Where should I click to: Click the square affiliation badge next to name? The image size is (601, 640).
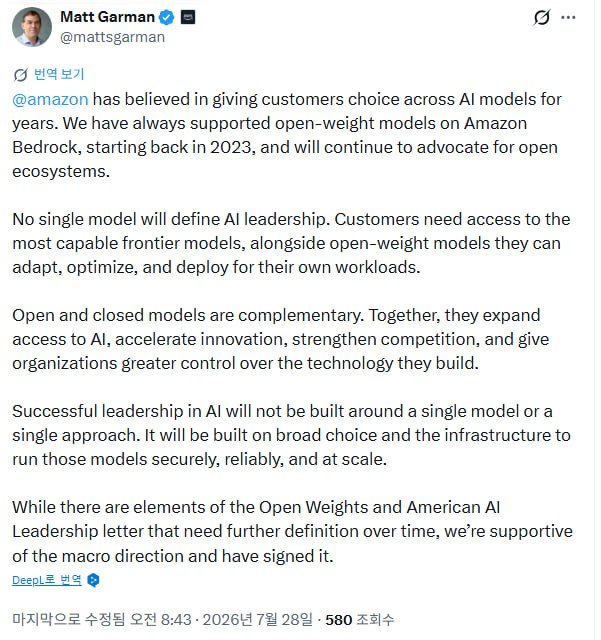(x=188, y=17)
